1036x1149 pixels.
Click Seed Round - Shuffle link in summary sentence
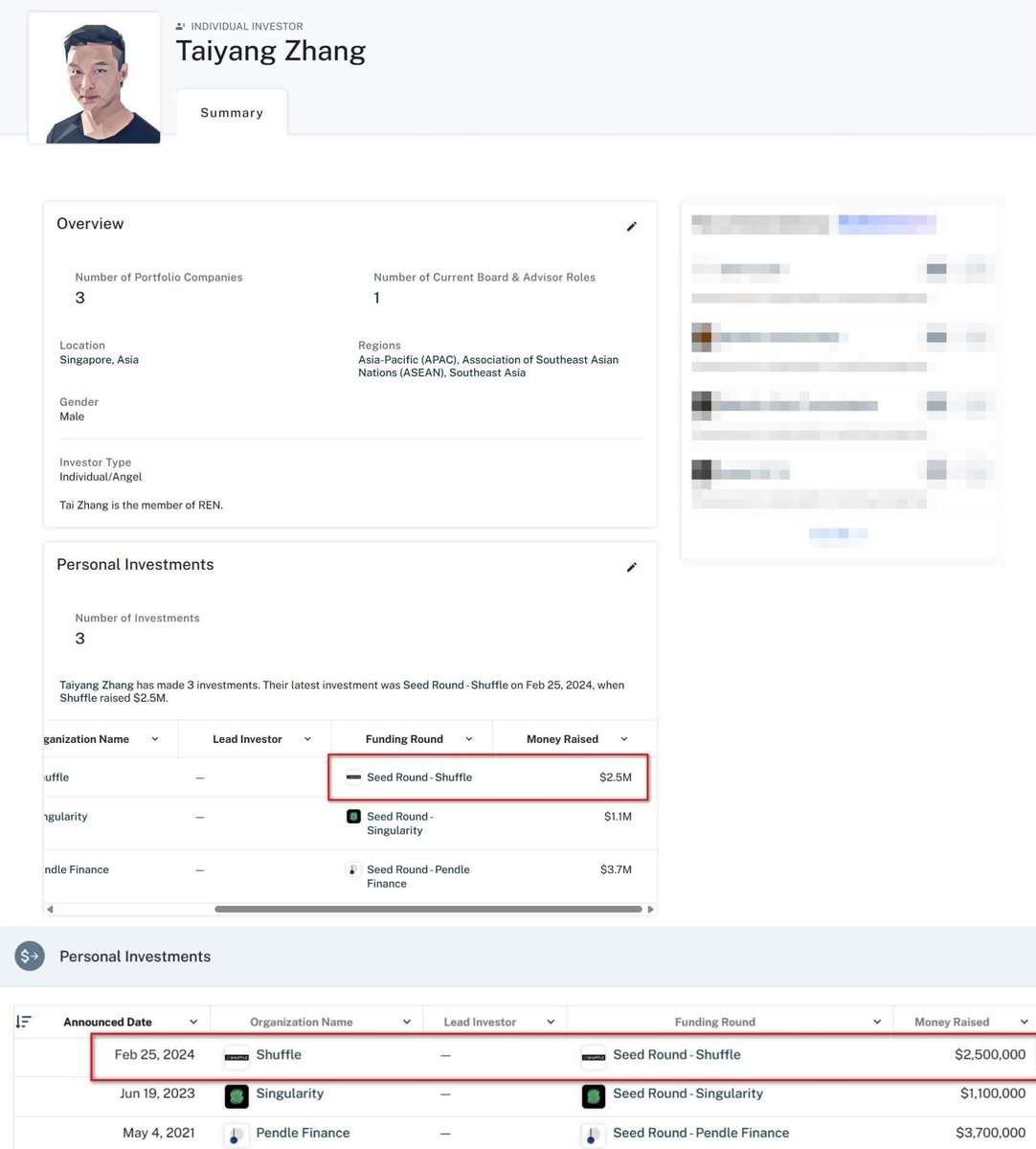(456, 686)
